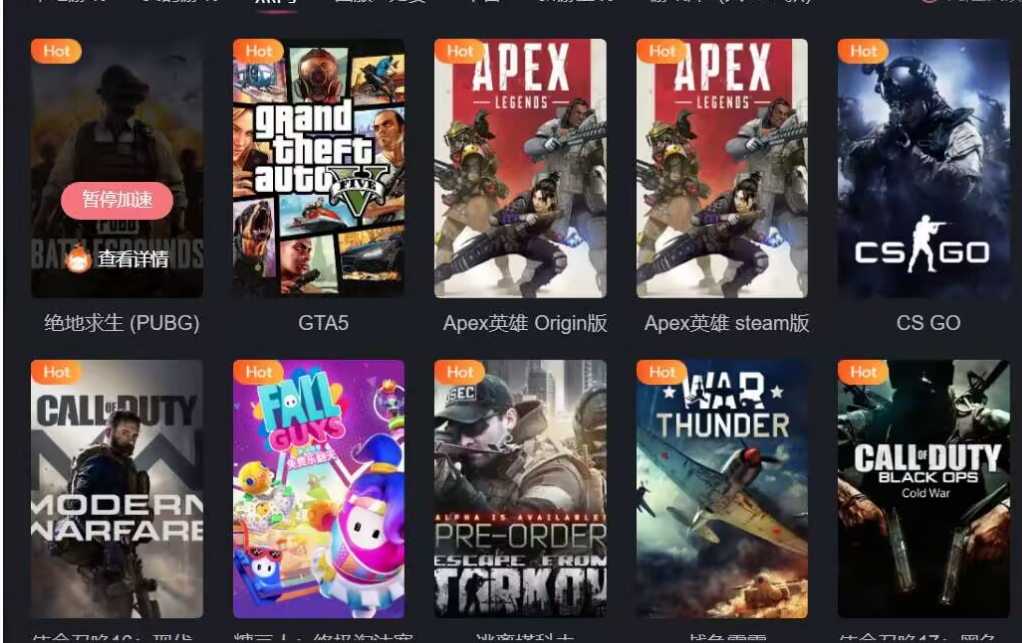Pause acceleration with the 暂停加速 button
This screenshot has width=1022, height=643.
click(x=117, y=200)
